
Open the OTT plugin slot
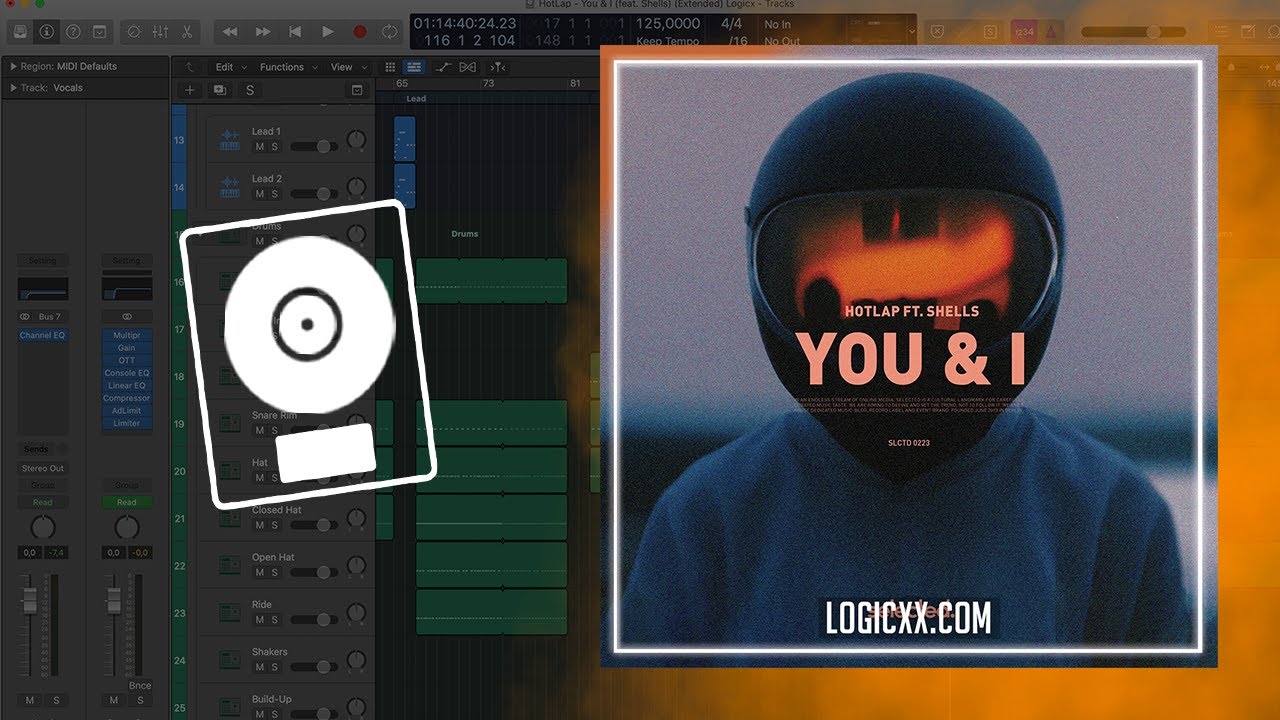pyautogui.click(x=126, y=360)
